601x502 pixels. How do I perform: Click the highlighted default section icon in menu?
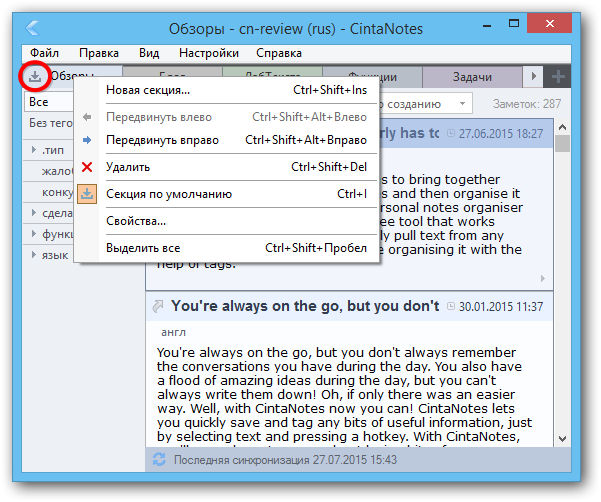click(x=87, y=194)
